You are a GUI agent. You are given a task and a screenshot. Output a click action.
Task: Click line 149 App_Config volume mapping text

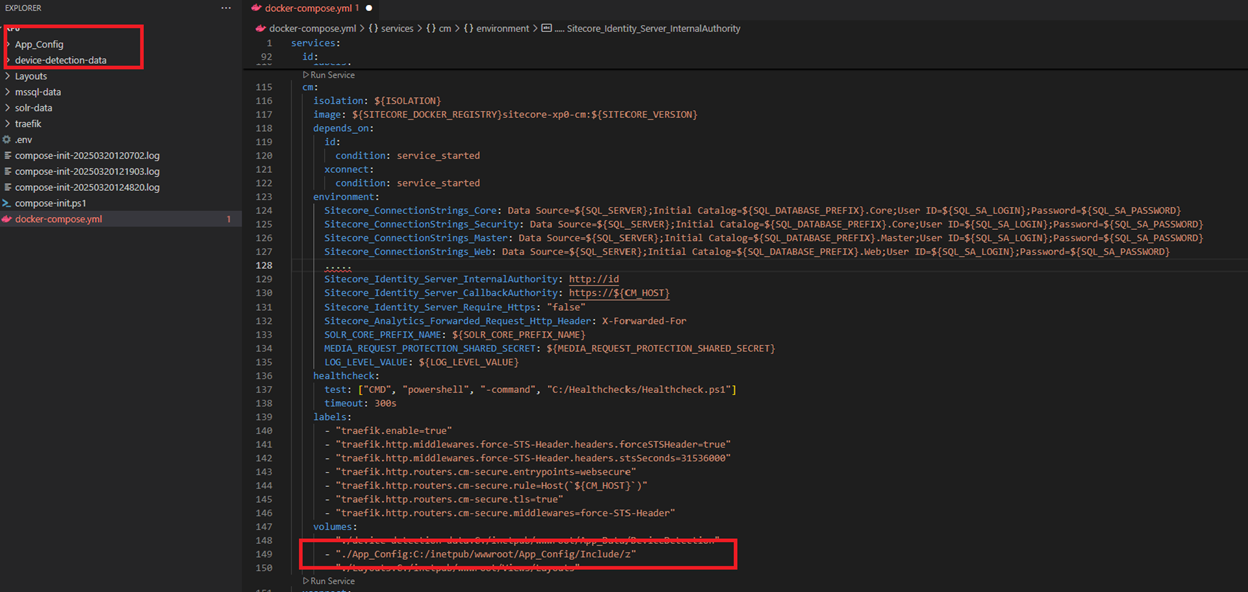coord(486,554)
